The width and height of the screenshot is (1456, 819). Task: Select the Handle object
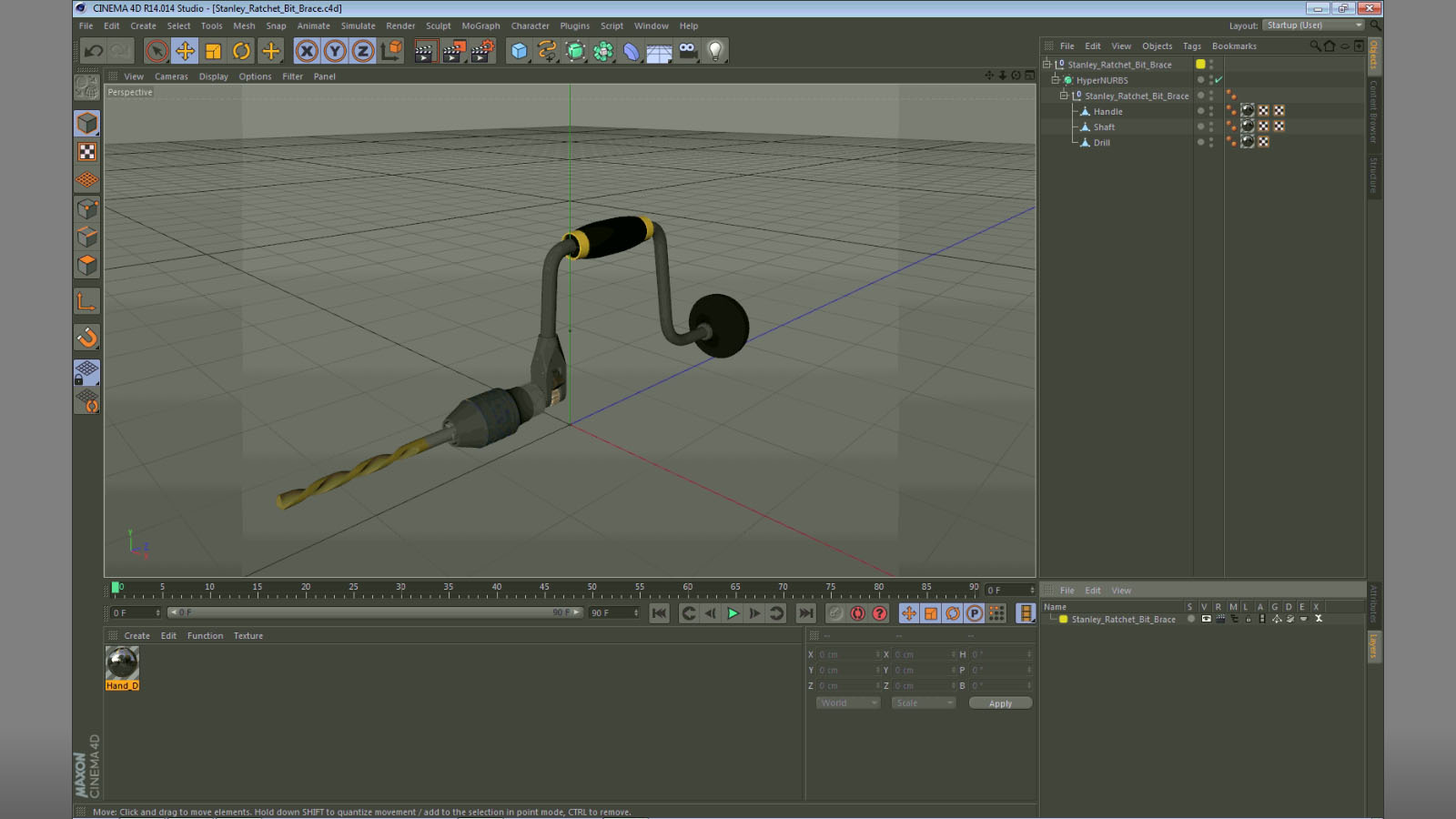tap(1107, 111)
